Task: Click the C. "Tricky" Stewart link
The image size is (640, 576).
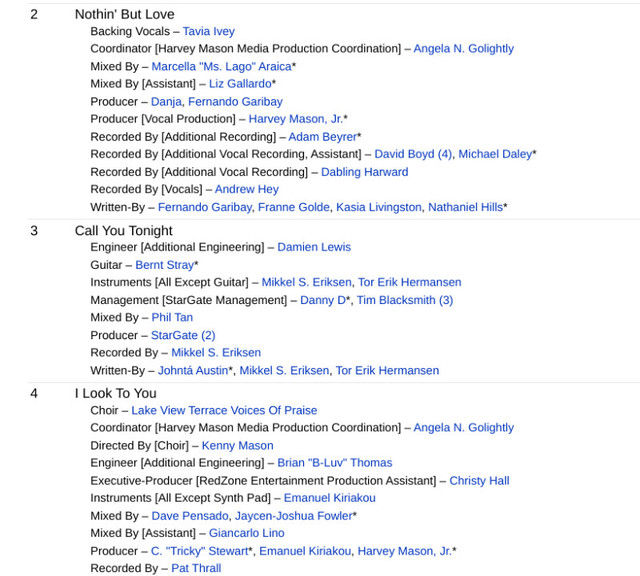Action: [x=200, y=551]
